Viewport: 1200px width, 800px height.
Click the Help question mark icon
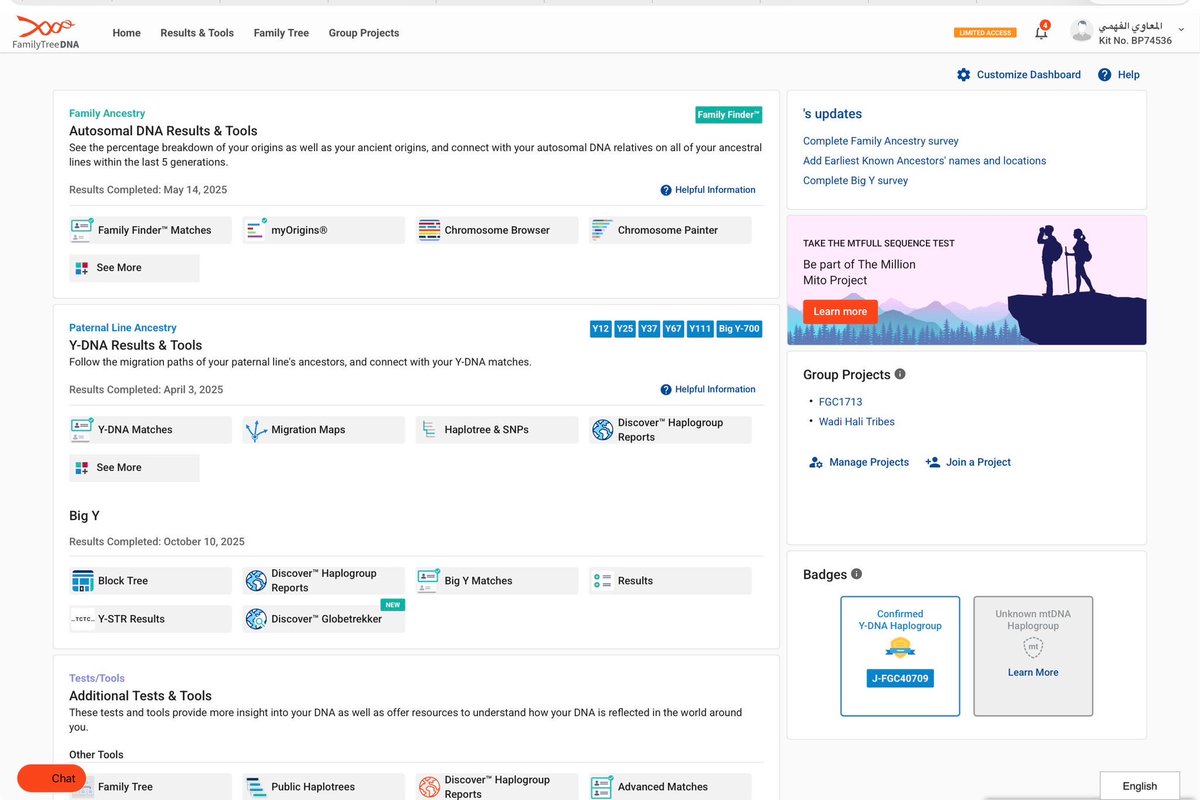[1105, 75]
